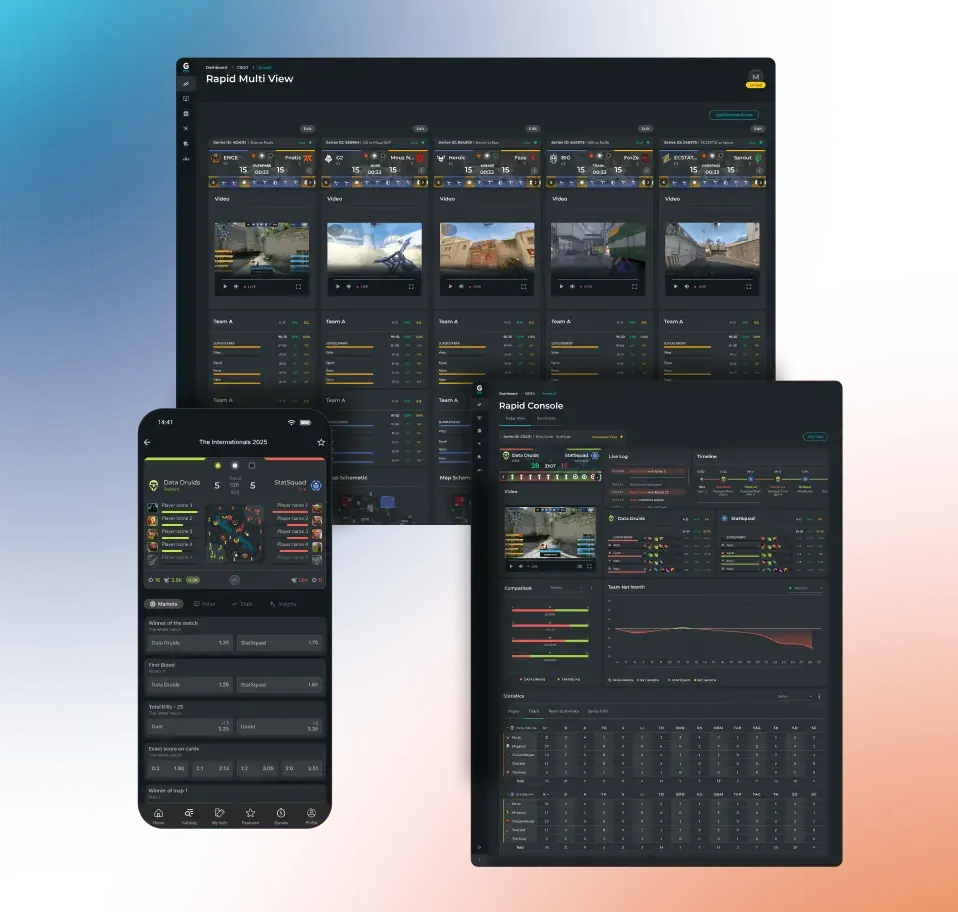Open My bets in the mobile bottom navigation

(x=219, y=814)
